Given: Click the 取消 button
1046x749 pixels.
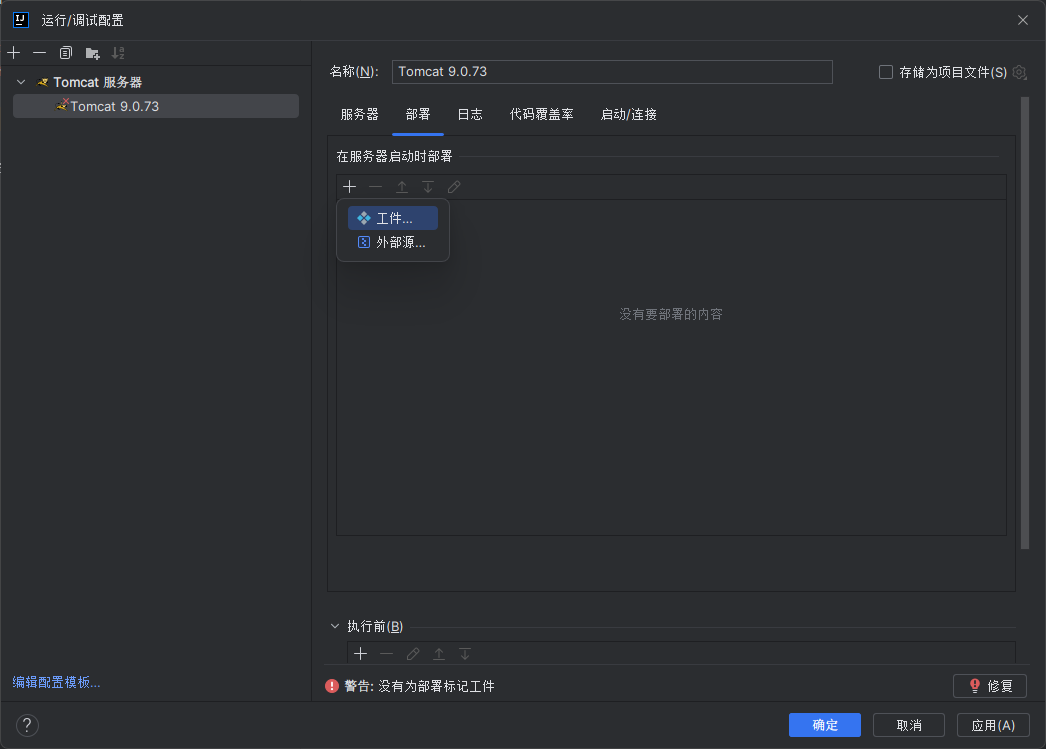Looking at the screenshot, I should click(909, 725).
